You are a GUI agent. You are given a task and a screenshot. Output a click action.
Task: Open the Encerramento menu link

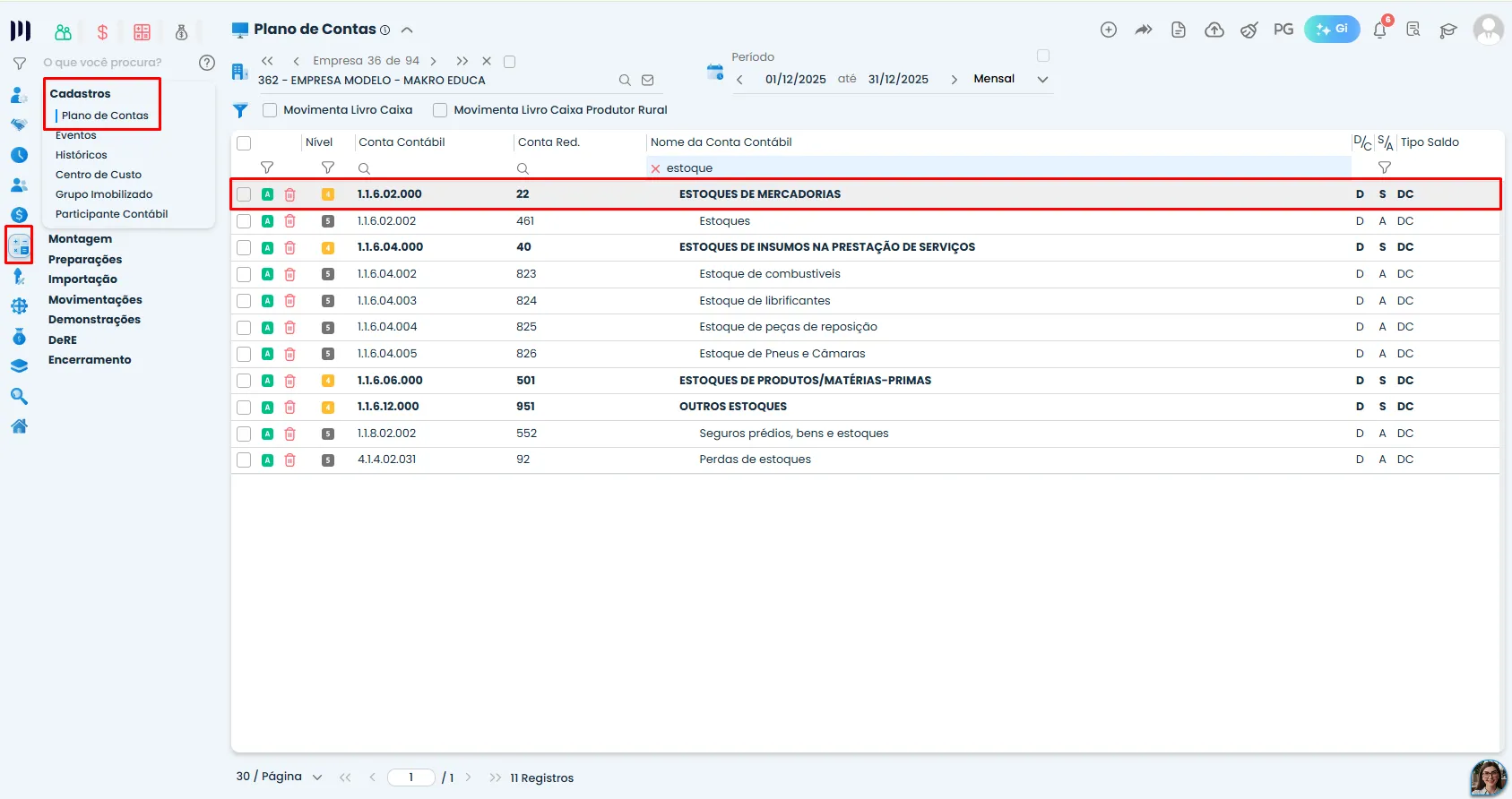pos(90,360)
